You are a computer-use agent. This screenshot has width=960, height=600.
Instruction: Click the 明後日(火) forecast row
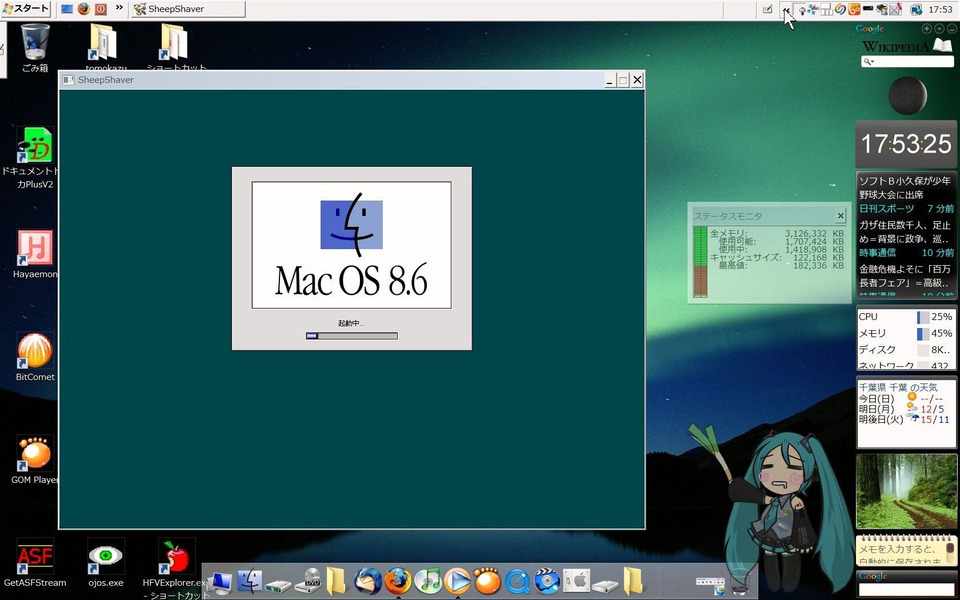pos(904,419)
